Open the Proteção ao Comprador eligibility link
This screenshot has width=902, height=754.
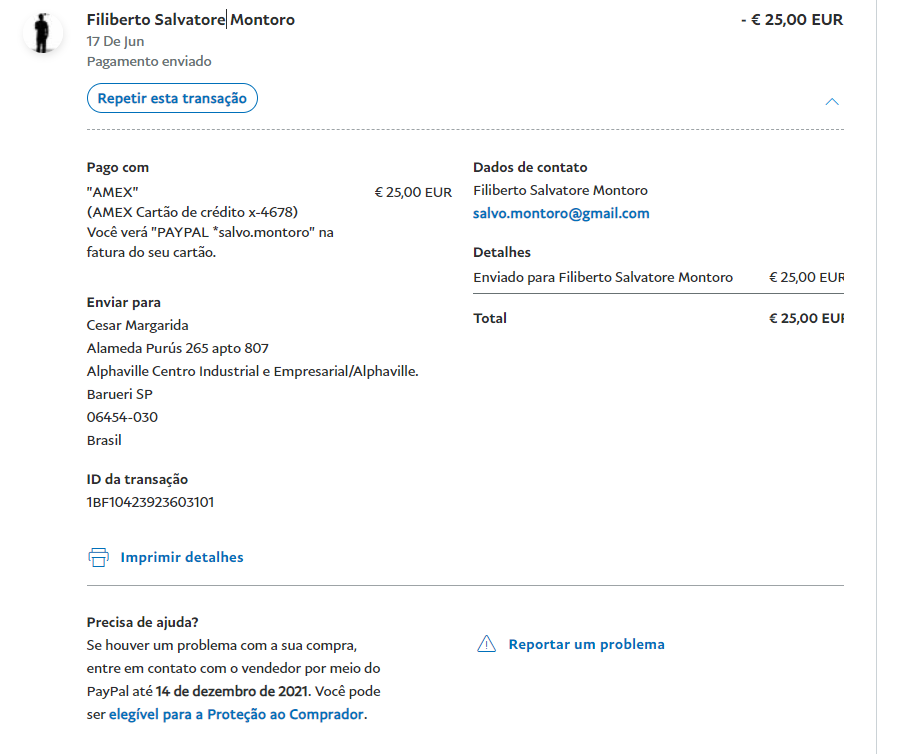[236, 714]
